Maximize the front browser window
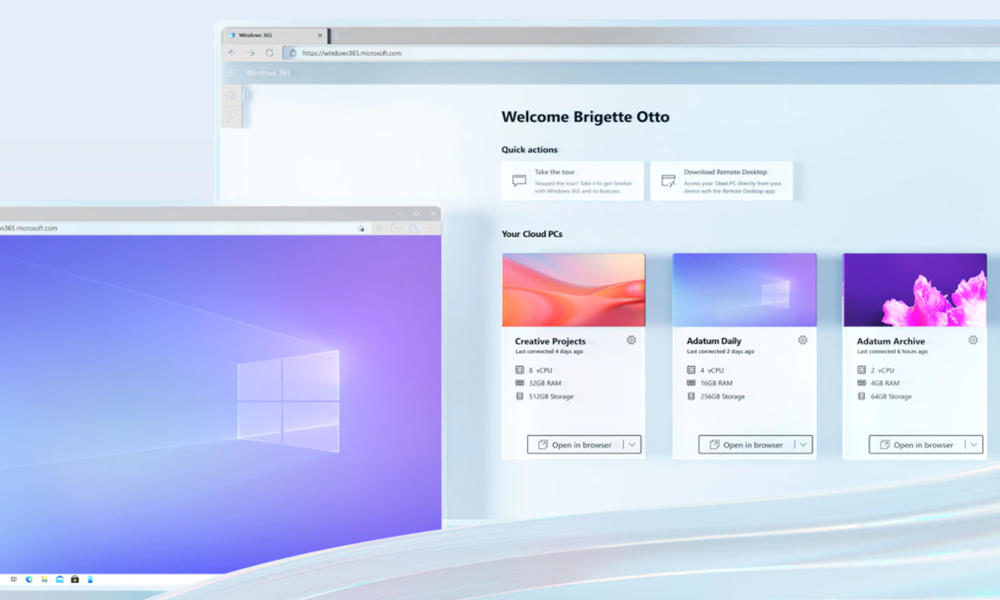 pyautogui.click(x=416, y=213)
